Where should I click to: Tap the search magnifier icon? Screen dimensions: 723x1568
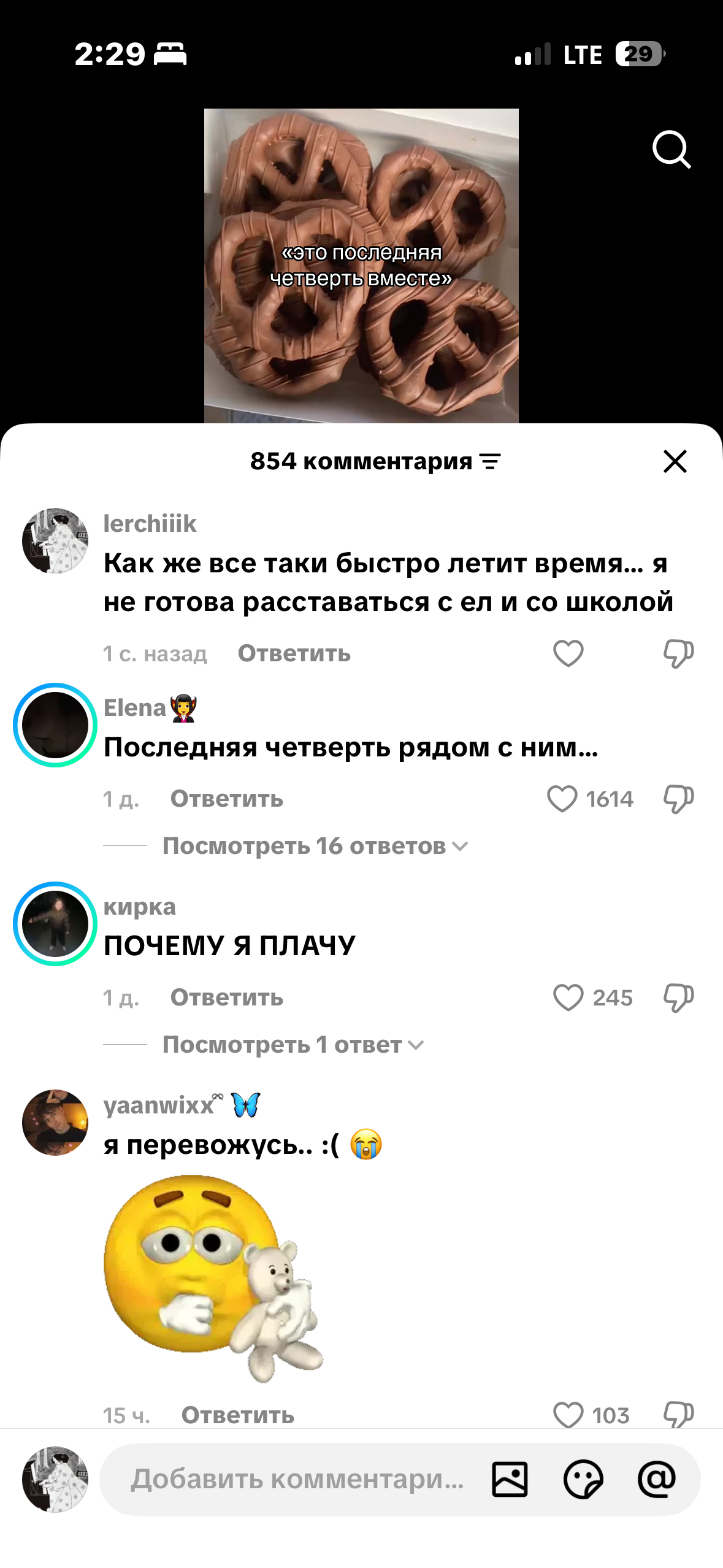(671, 149)
